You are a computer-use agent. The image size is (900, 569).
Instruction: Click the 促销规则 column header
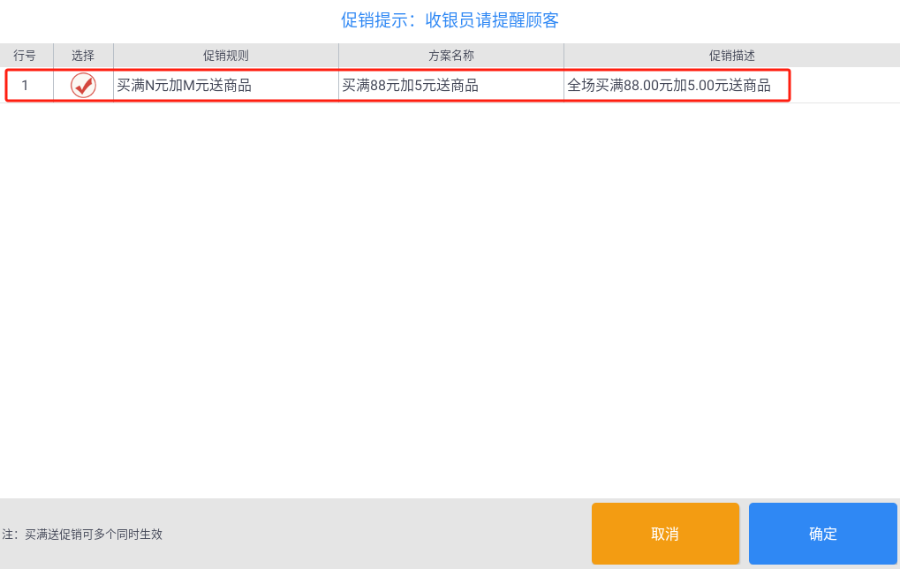226,56
